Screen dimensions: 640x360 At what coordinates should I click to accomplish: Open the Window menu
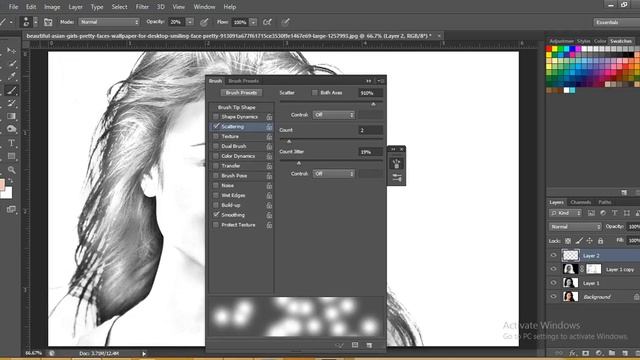tap(204, 7)
